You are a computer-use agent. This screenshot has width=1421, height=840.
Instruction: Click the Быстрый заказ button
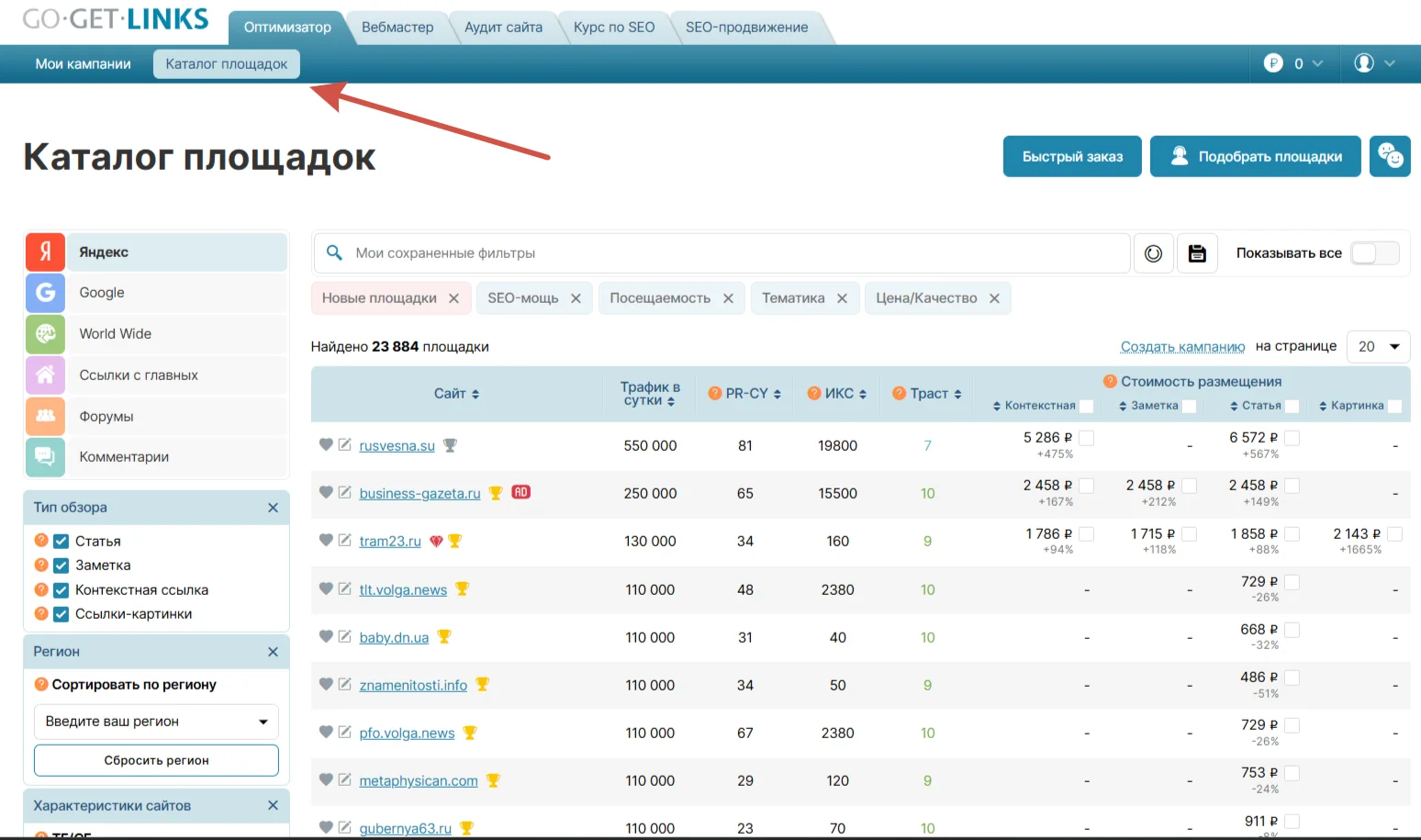point(1072,156)
